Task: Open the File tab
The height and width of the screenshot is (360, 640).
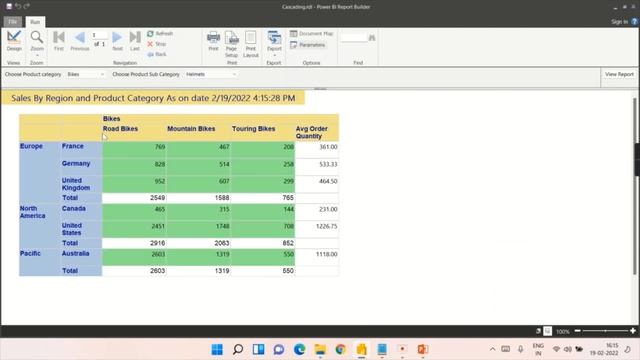Action: point(13,22)
